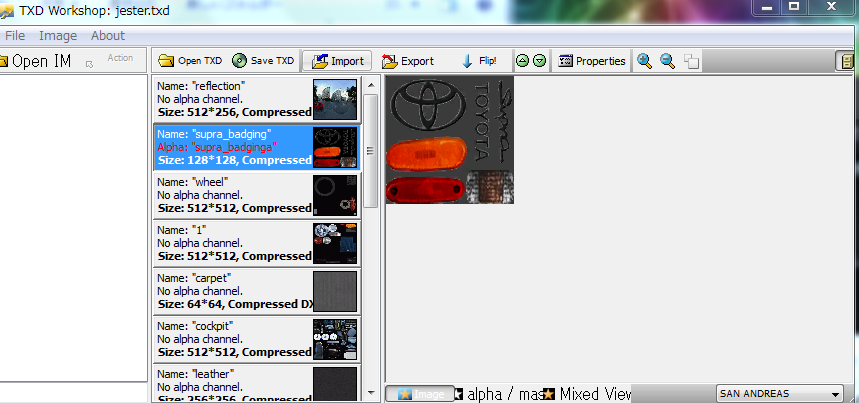The image size is (859, 403).
Task: Switch to the Image view tab
Action: (420, 394)
